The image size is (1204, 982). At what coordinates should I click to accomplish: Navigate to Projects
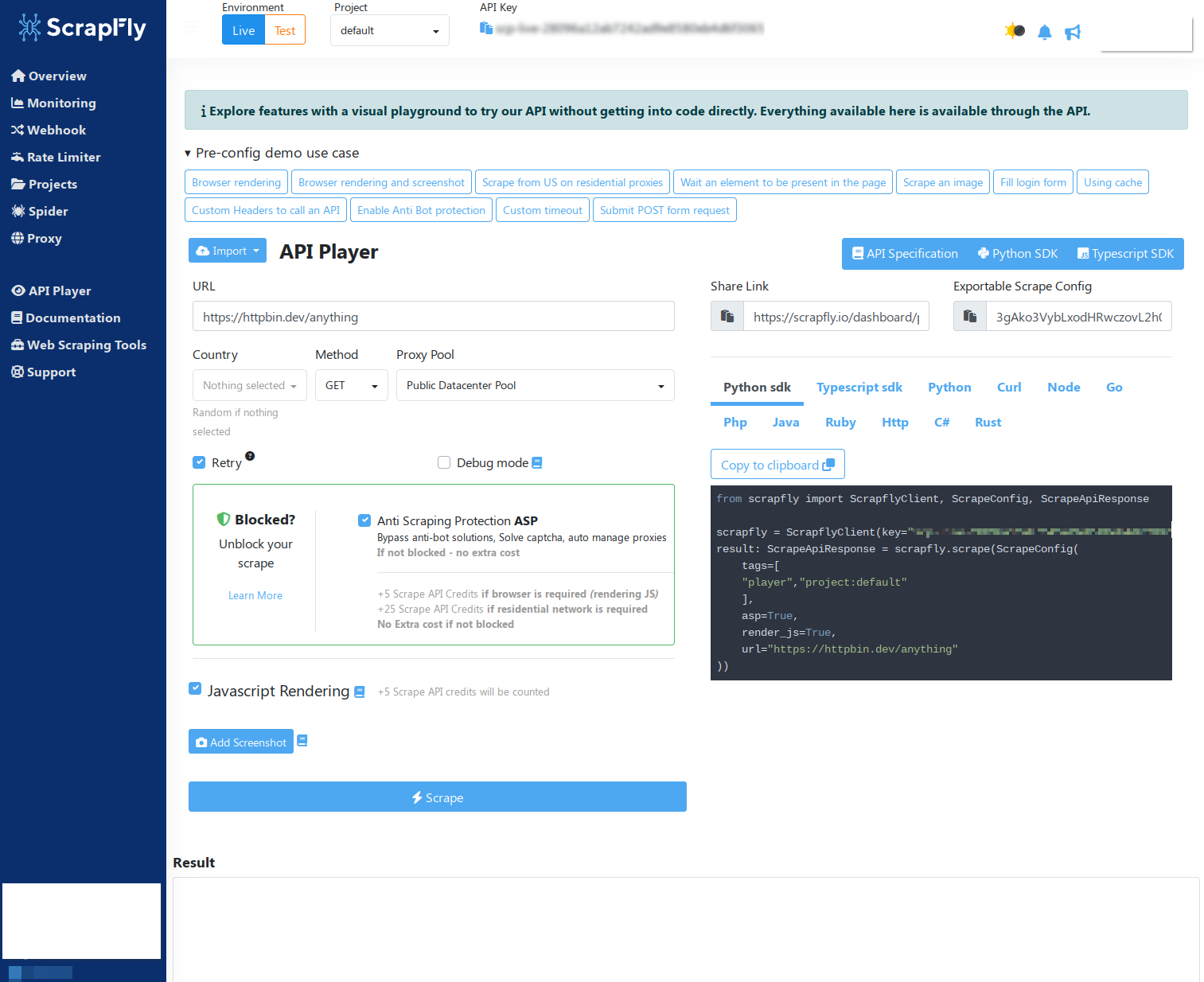(45, 184)
